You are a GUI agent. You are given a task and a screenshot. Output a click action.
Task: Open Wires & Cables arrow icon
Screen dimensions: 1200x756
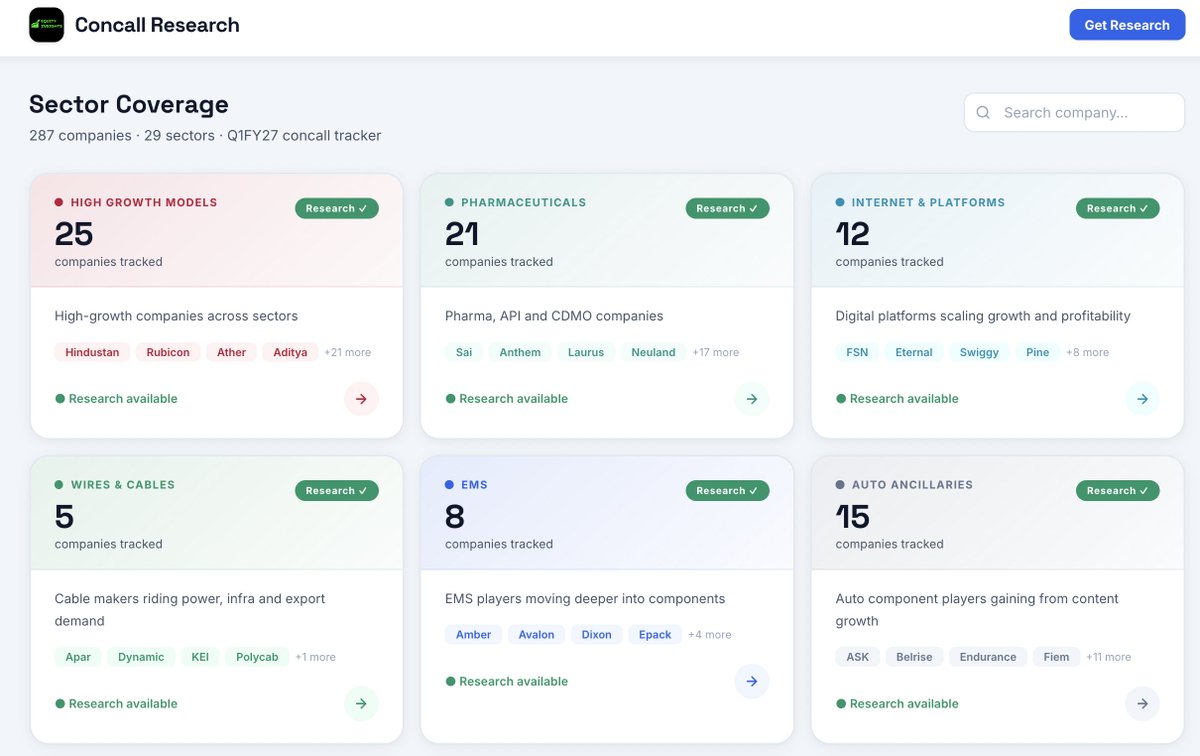[x=361, y=704]
